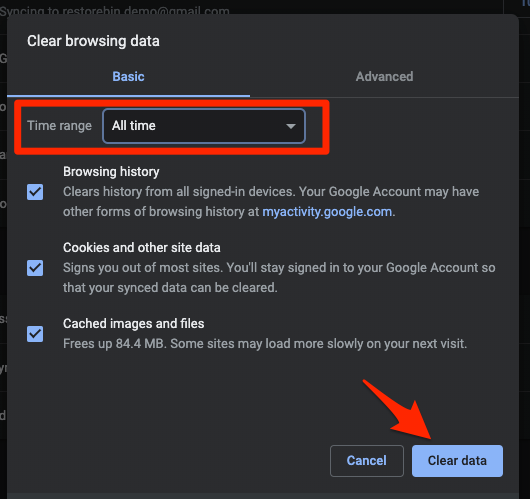Screen dimensions: 530x499
Task: Open the myactivity.google.com link
Action: pos(327,212)
